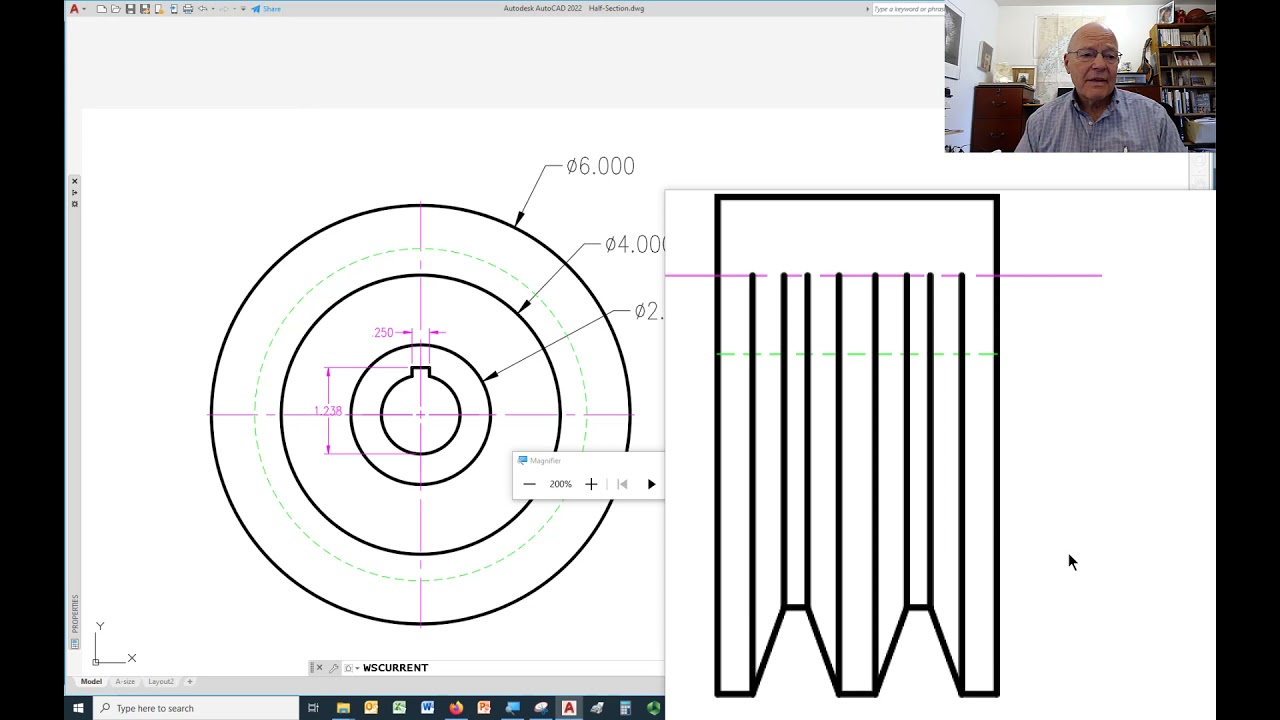This screenshot has height=720, width=1280.
Task: Click the Properties icon below palette label
Action: coord(74,644)
